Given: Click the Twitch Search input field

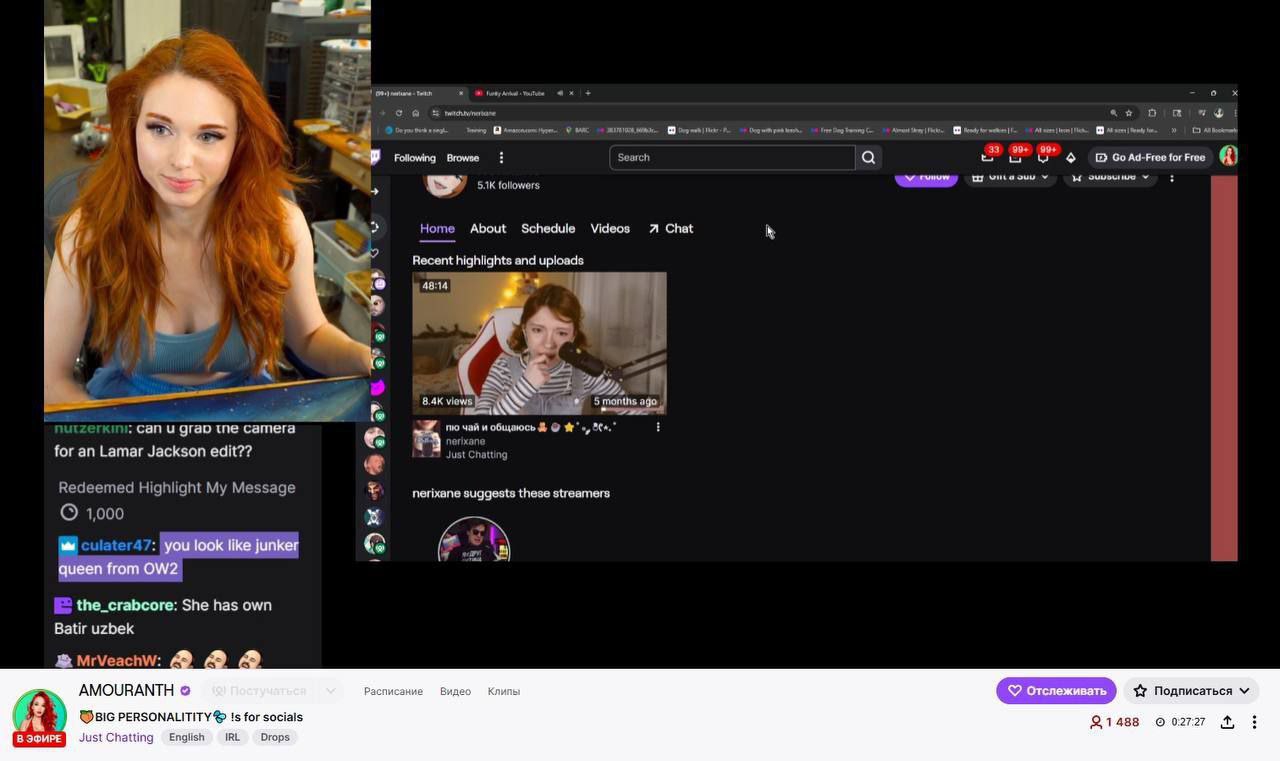Looking at the screenshot, I should coord(732,157).
